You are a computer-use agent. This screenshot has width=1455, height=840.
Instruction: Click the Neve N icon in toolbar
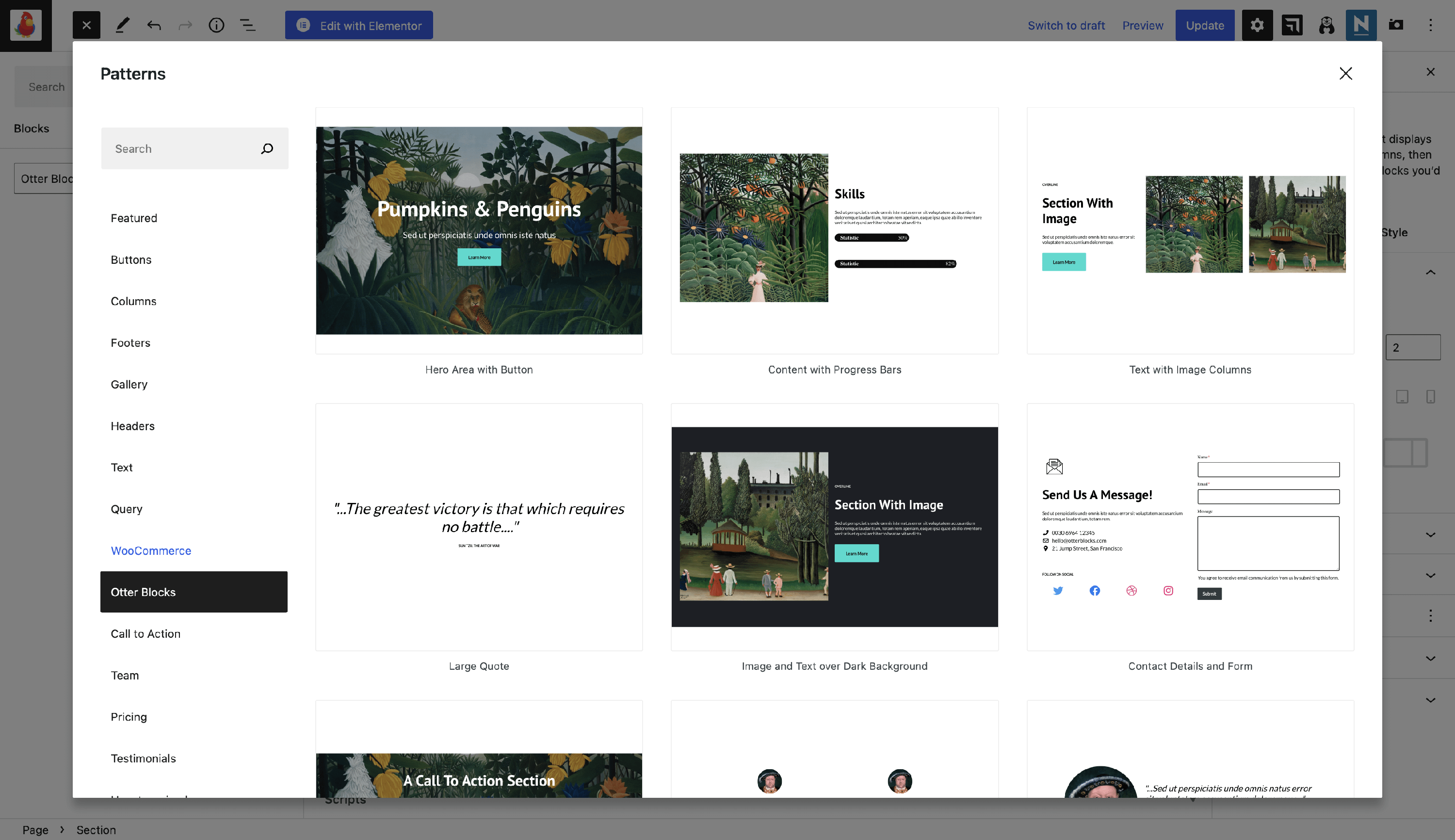(1360, 25)
